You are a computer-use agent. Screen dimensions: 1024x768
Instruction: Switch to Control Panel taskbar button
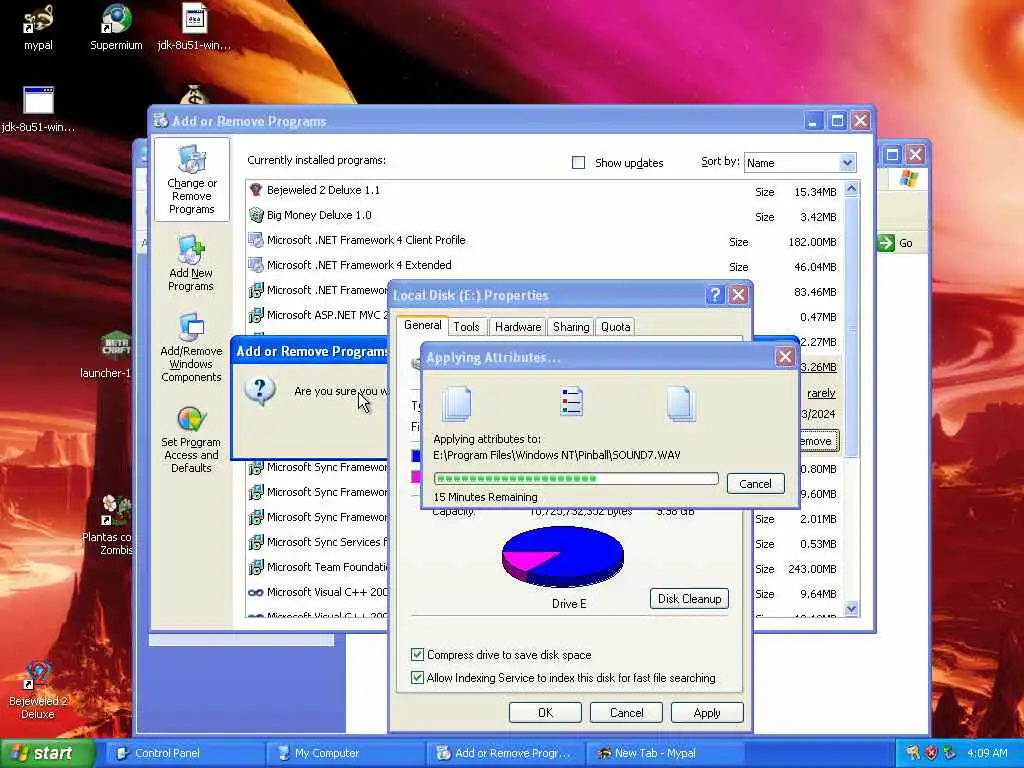click(186, 753)
